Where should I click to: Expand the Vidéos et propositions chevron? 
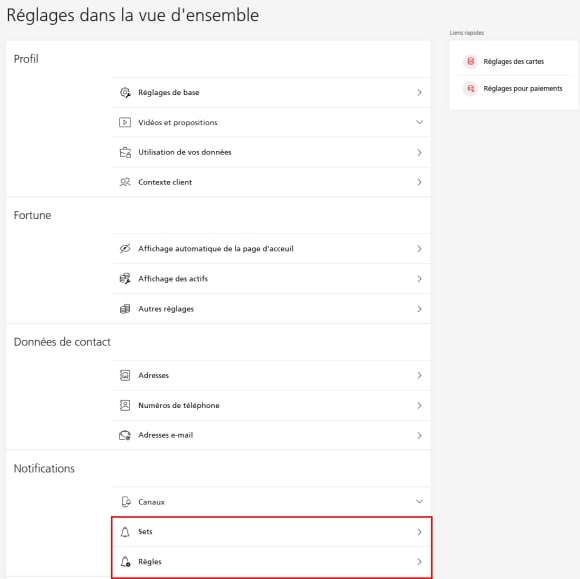[x=419, y=122]
